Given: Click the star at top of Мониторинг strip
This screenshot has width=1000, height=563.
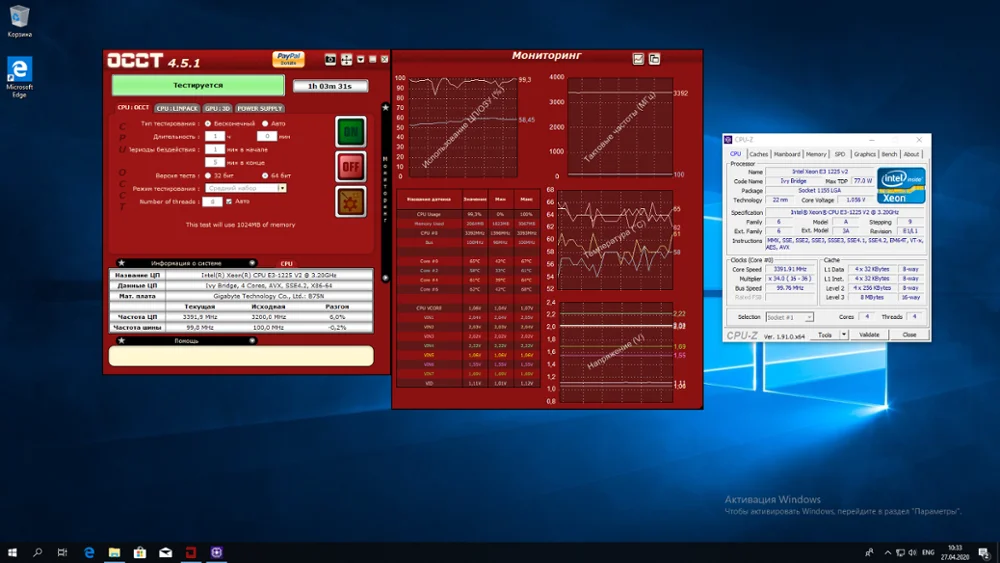Looking at the screenshot, I should [x=385, y=108].
